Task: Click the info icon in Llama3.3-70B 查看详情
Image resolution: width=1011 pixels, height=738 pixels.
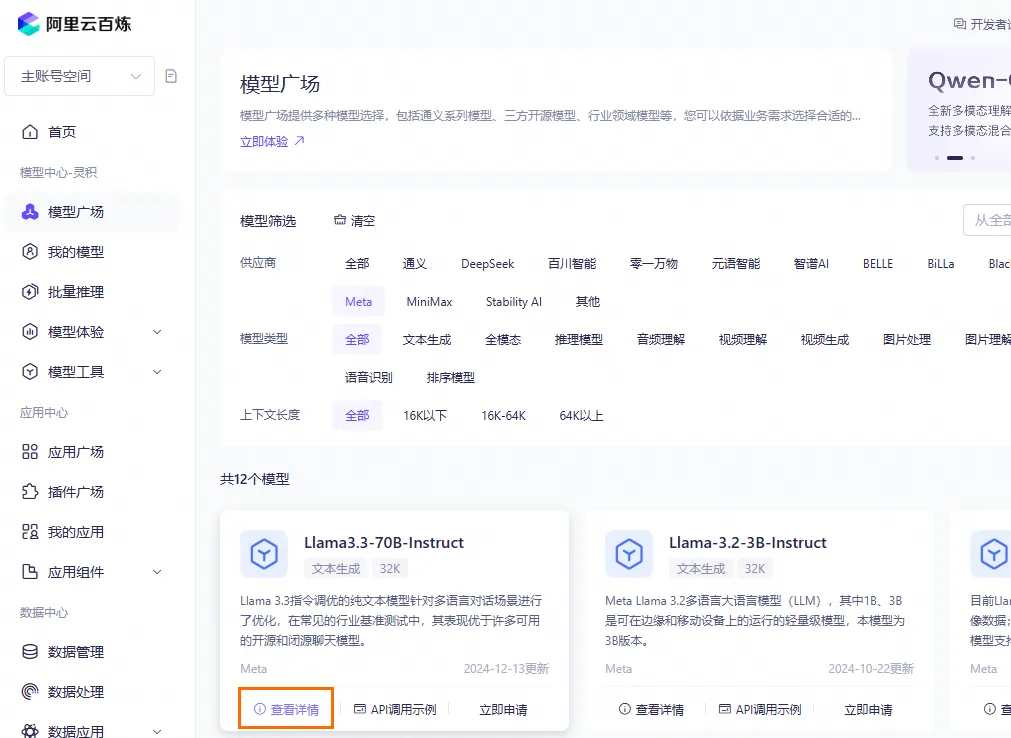Action: pyautogui.click(x=260, y=709)
